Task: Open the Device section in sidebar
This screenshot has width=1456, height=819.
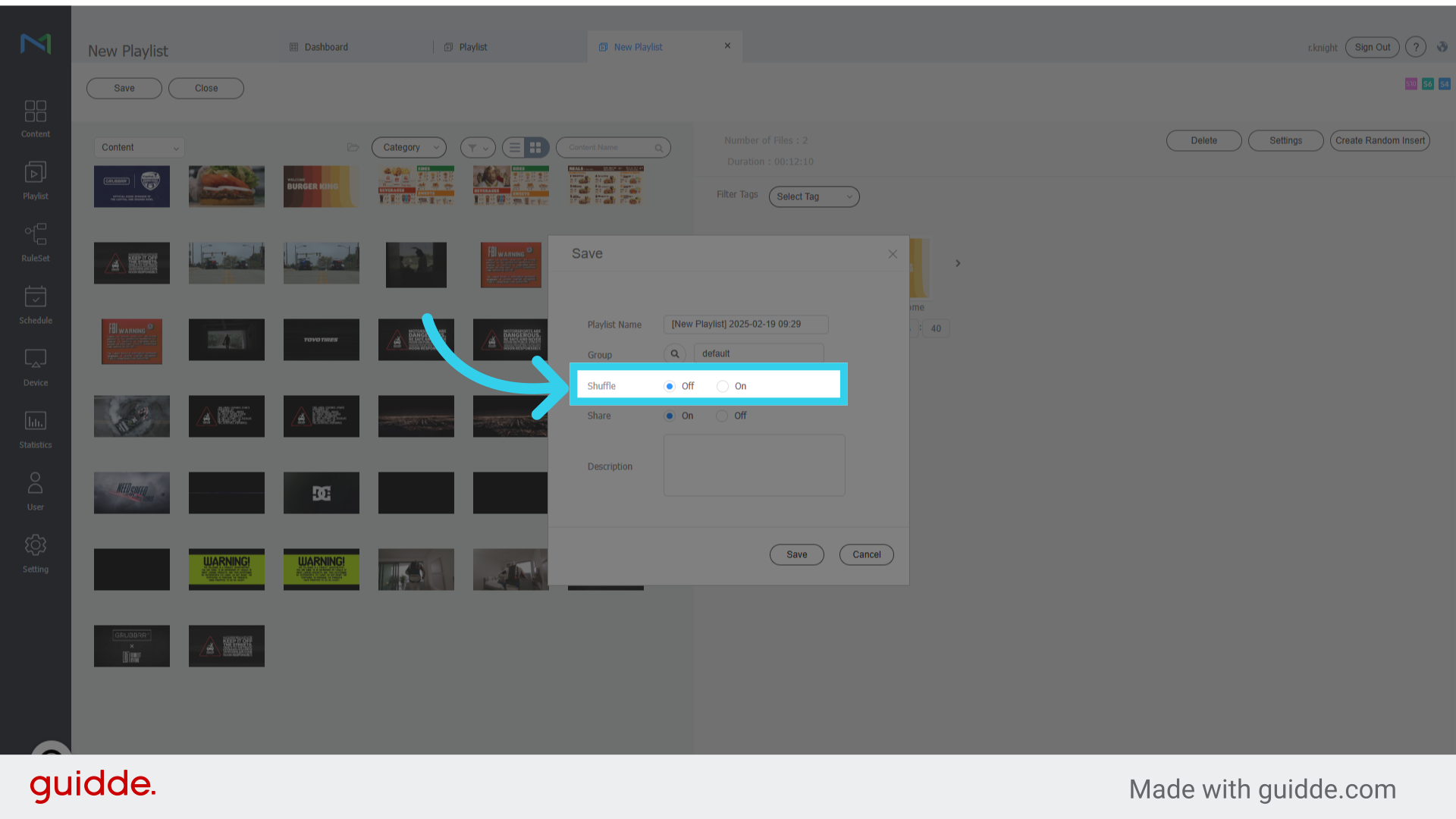Action: 35,368
